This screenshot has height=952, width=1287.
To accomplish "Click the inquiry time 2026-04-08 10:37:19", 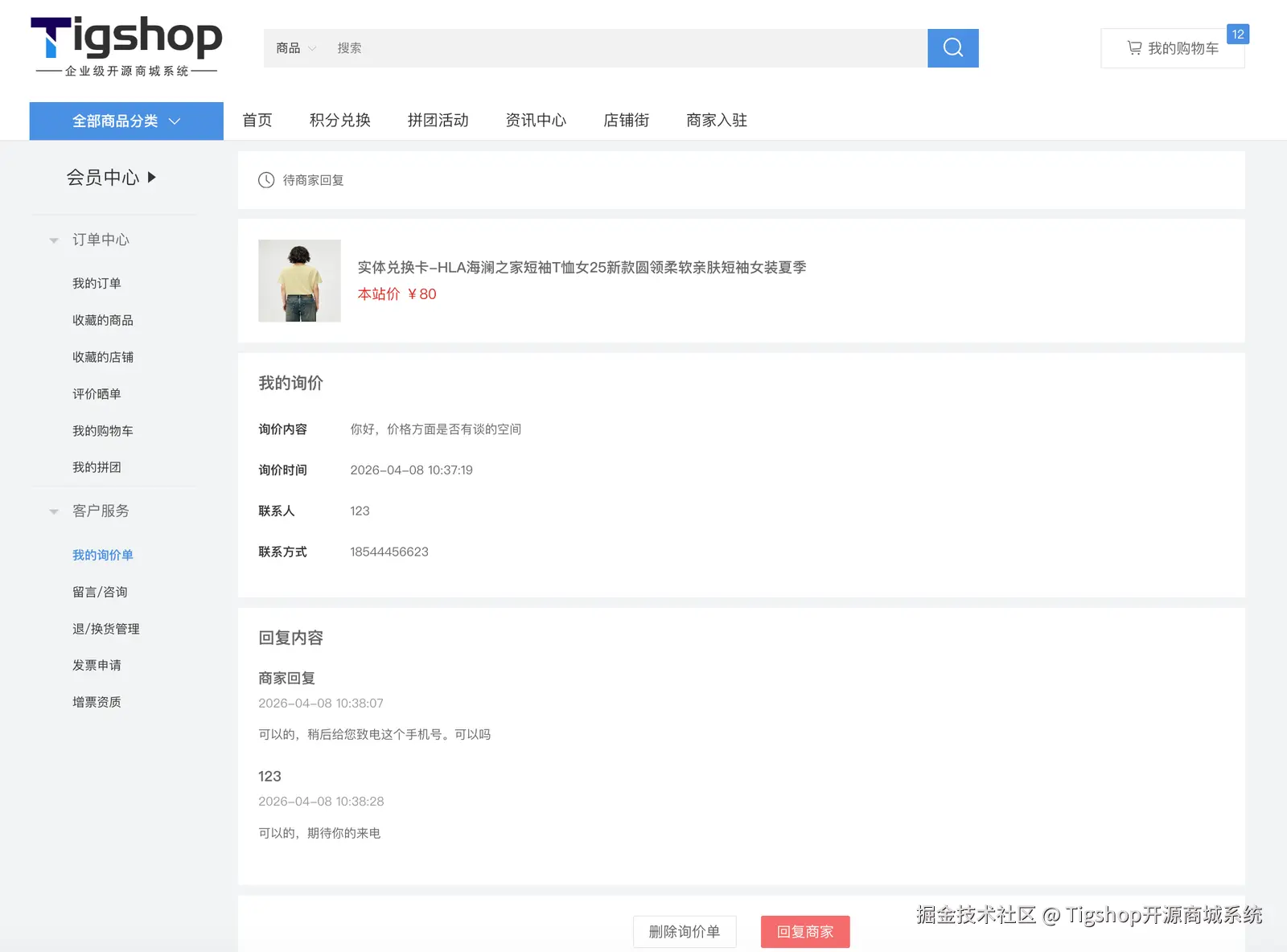I will click(411, 470).
